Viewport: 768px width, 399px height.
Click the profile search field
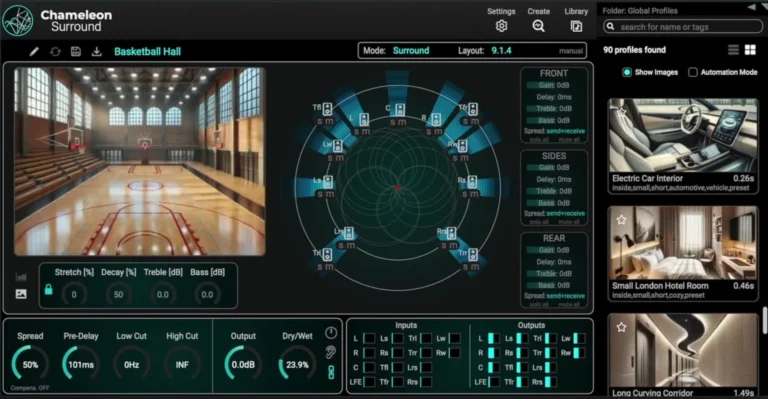click(x=683, y=27)
